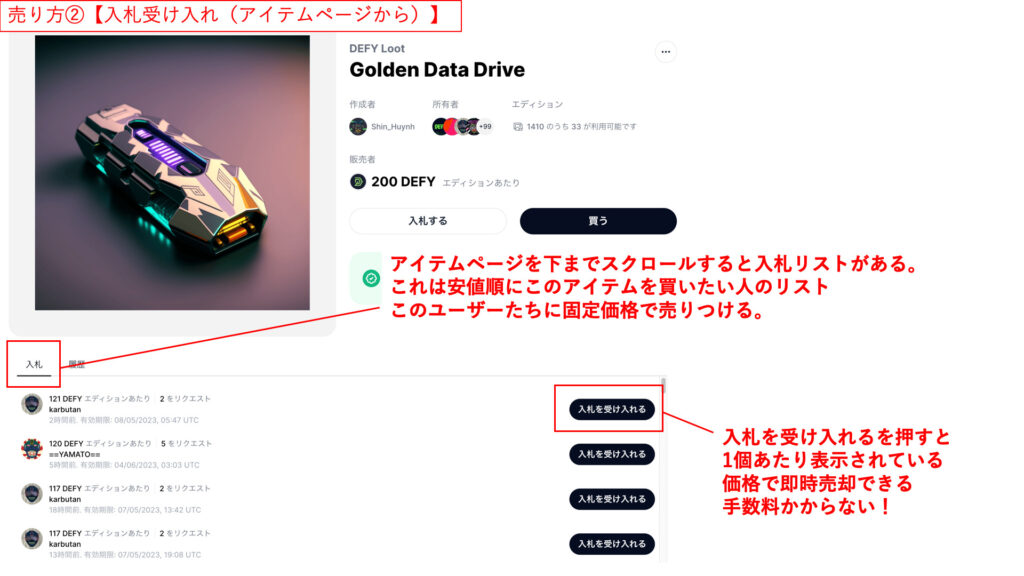This screenshot has height=576, width=1024.
Task: Click the stacked owner avatars
Action: (456, 127)
